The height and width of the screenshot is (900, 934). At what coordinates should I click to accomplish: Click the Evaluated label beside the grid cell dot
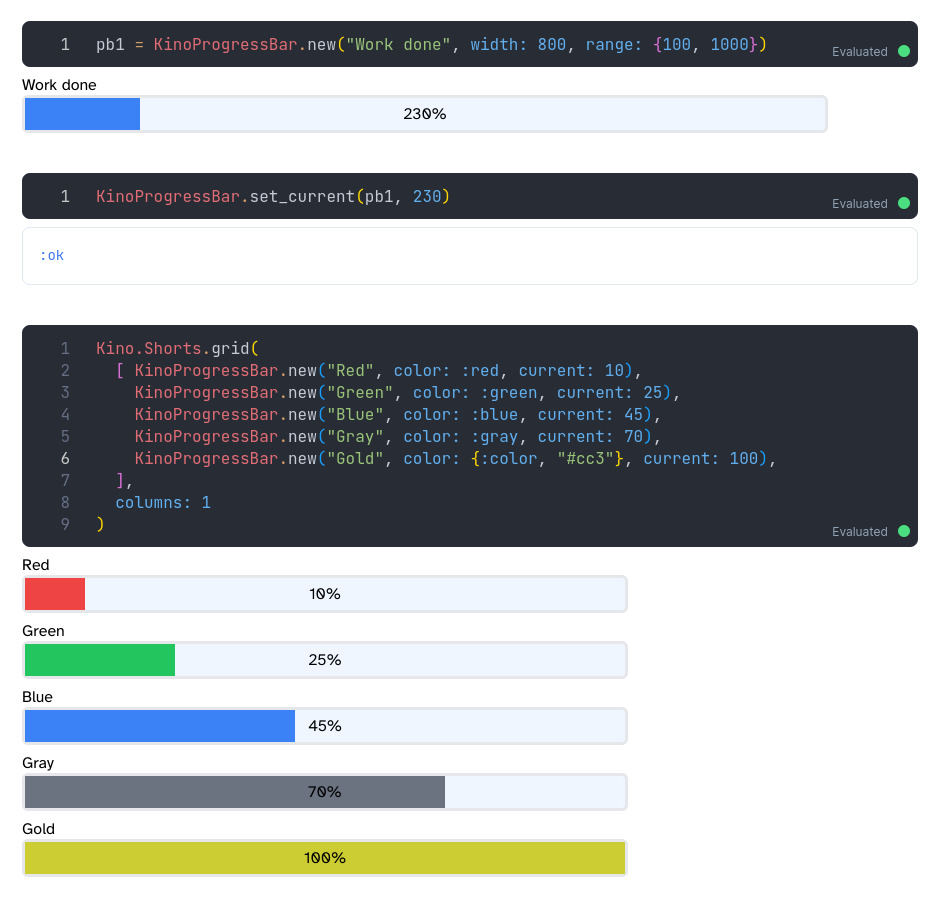pyautogui.click(x=861, y=531)
